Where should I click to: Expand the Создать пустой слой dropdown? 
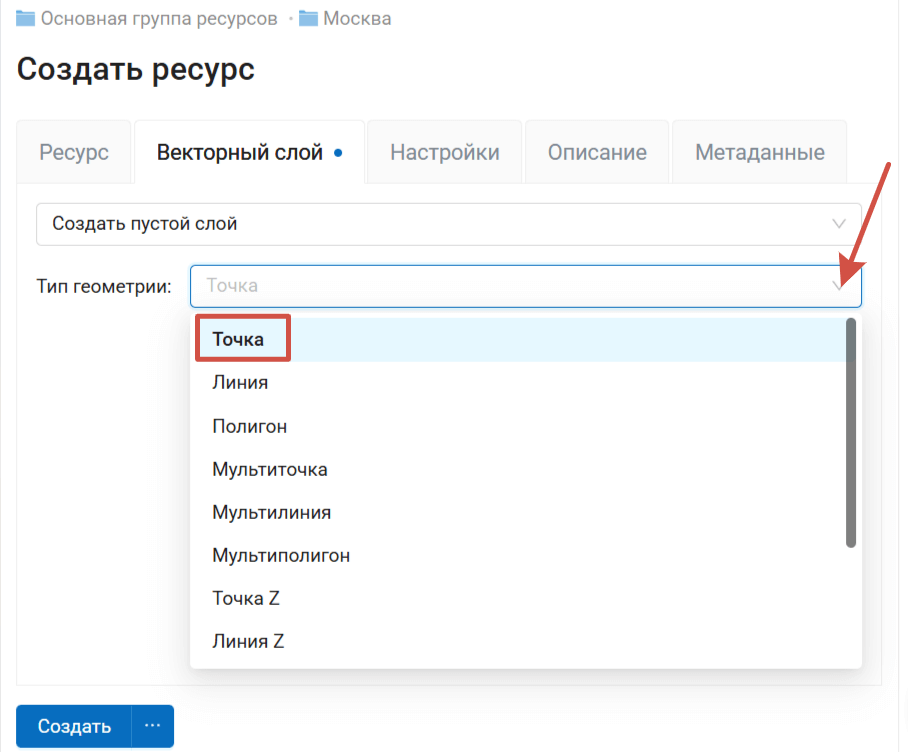[448, 224]
